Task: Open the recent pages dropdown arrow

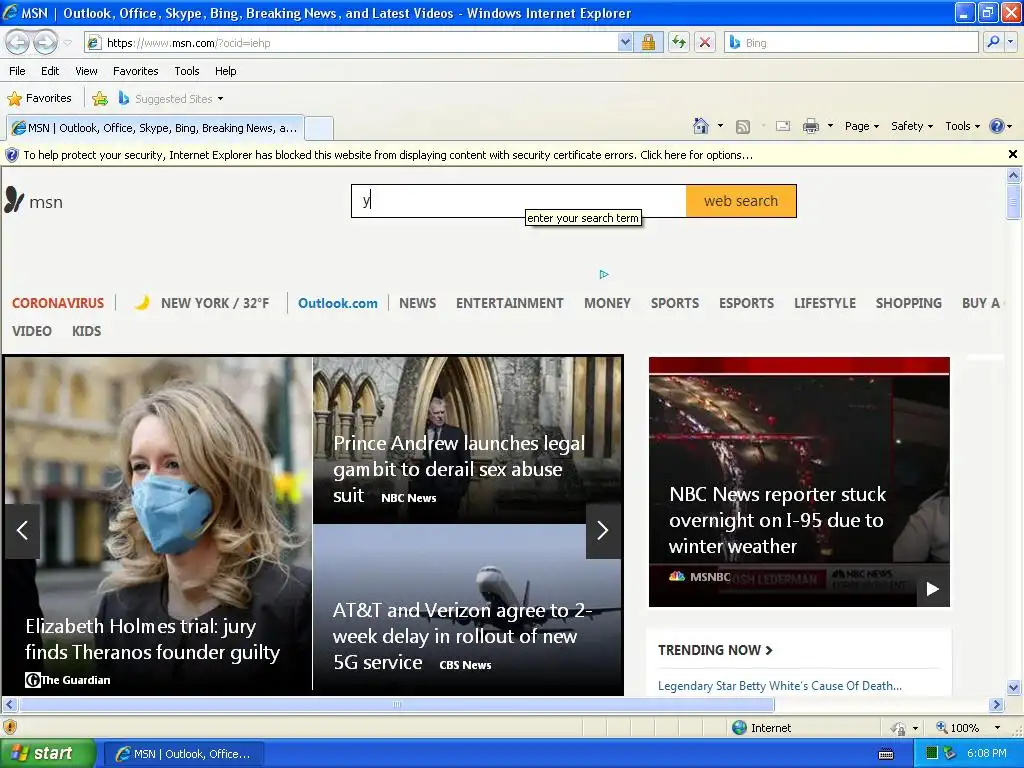Action: tap(68, 43)
